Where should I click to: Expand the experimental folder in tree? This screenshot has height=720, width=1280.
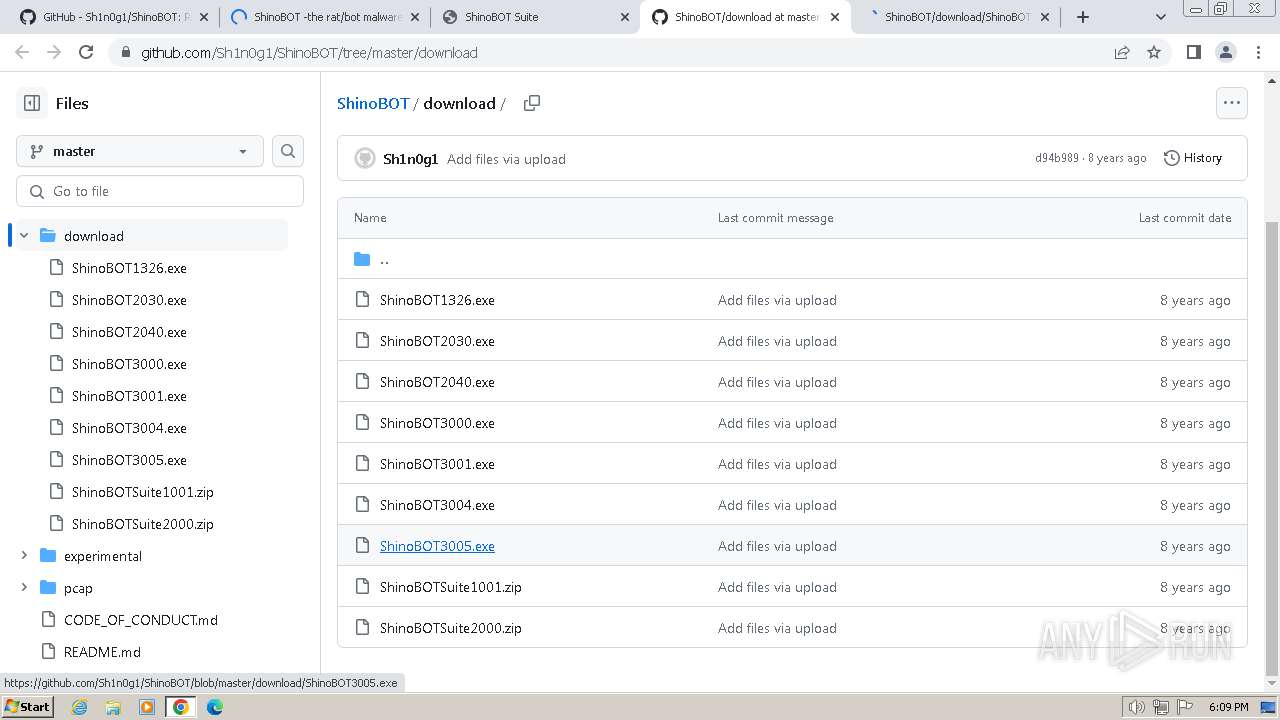[24, 556]
